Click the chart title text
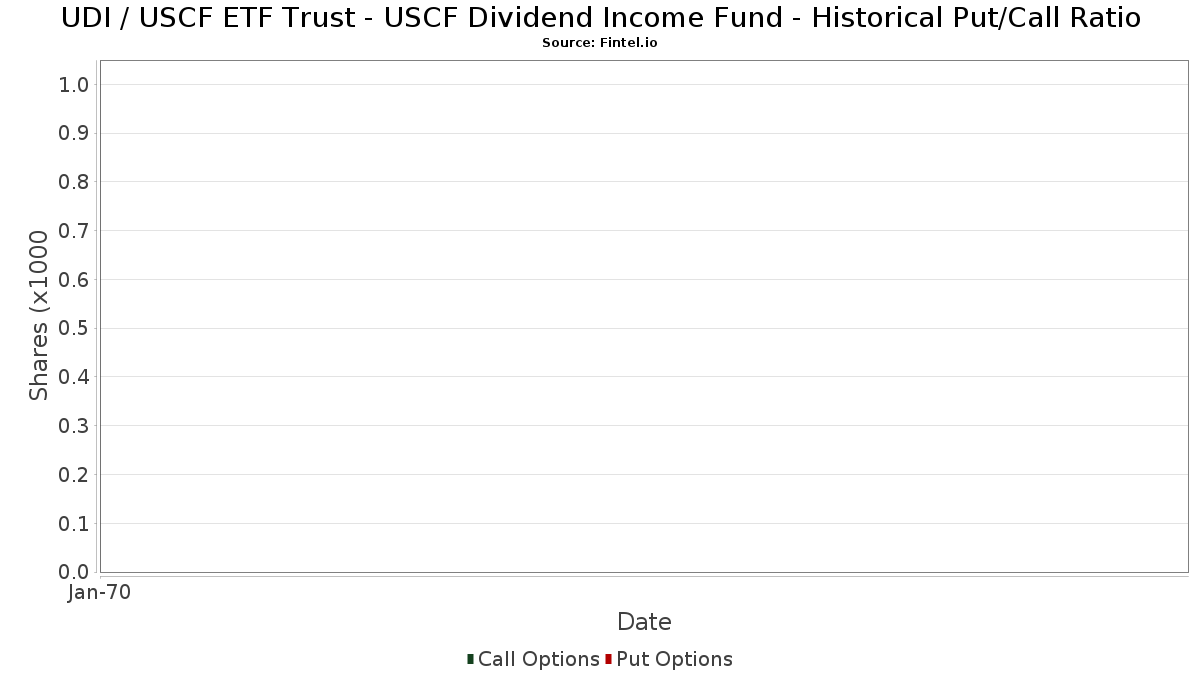Screen dimensions: 1200x675 [x=601, y=18]
